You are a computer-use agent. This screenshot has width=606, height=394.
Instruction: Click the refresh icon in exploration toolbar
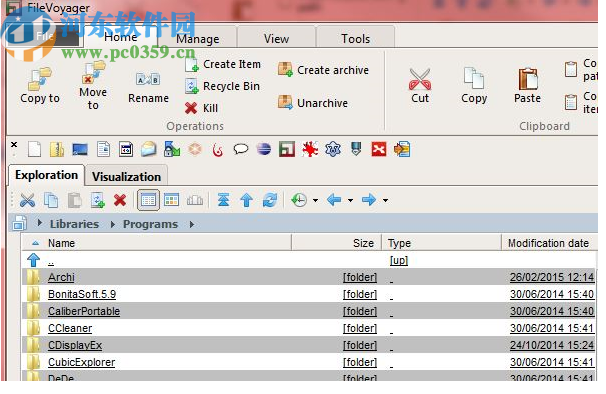click(x=270, y=200)
